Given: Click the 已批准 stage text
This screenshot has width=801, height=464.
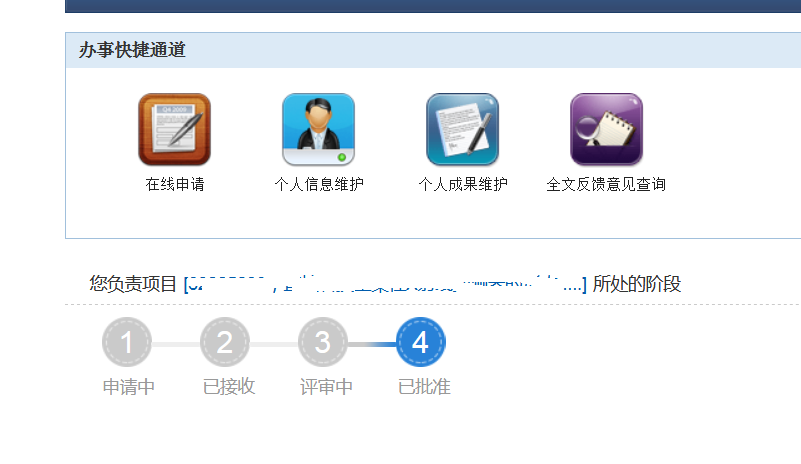Looking at the screenshot, I should point(424,387).
